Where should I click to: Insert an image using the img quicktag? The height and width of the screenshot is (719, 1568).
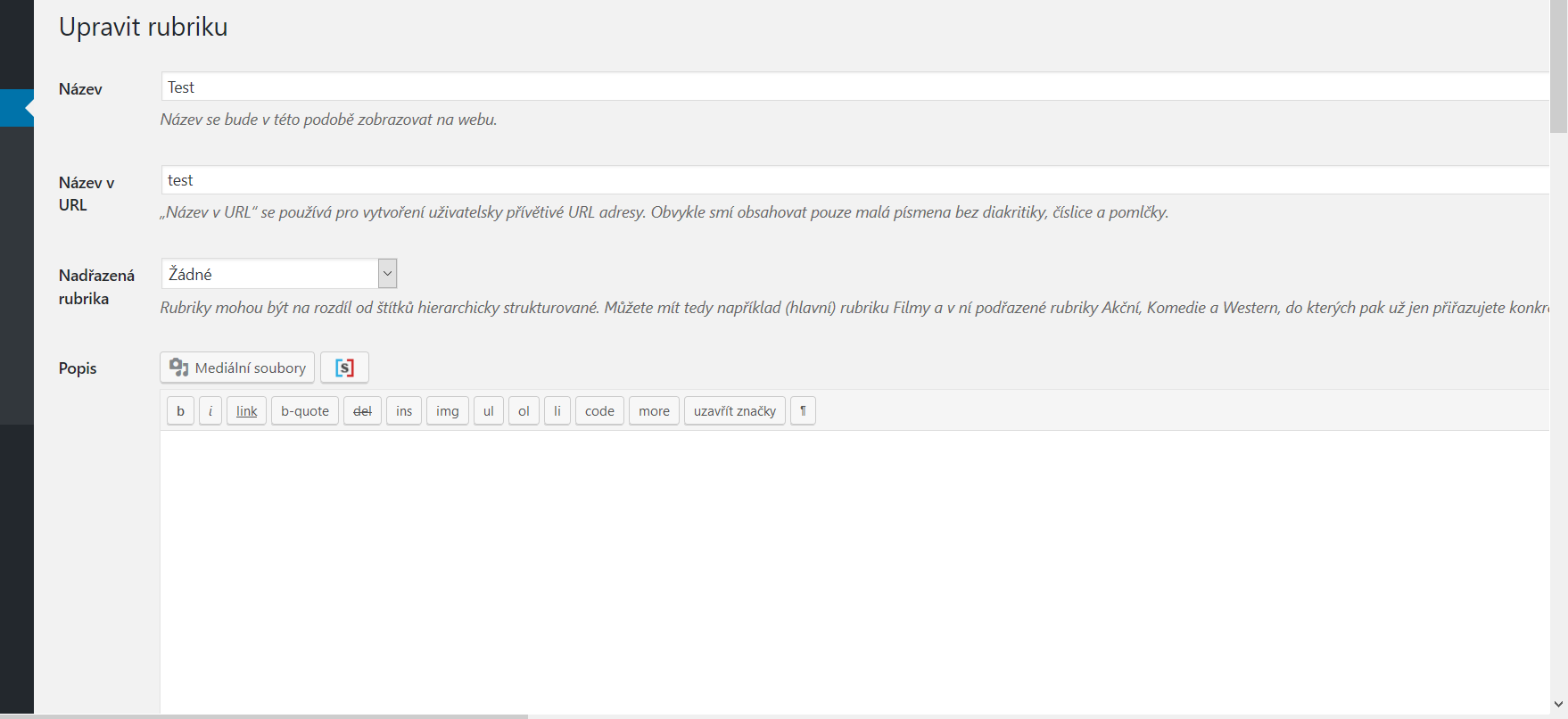[x=447, y=410]
